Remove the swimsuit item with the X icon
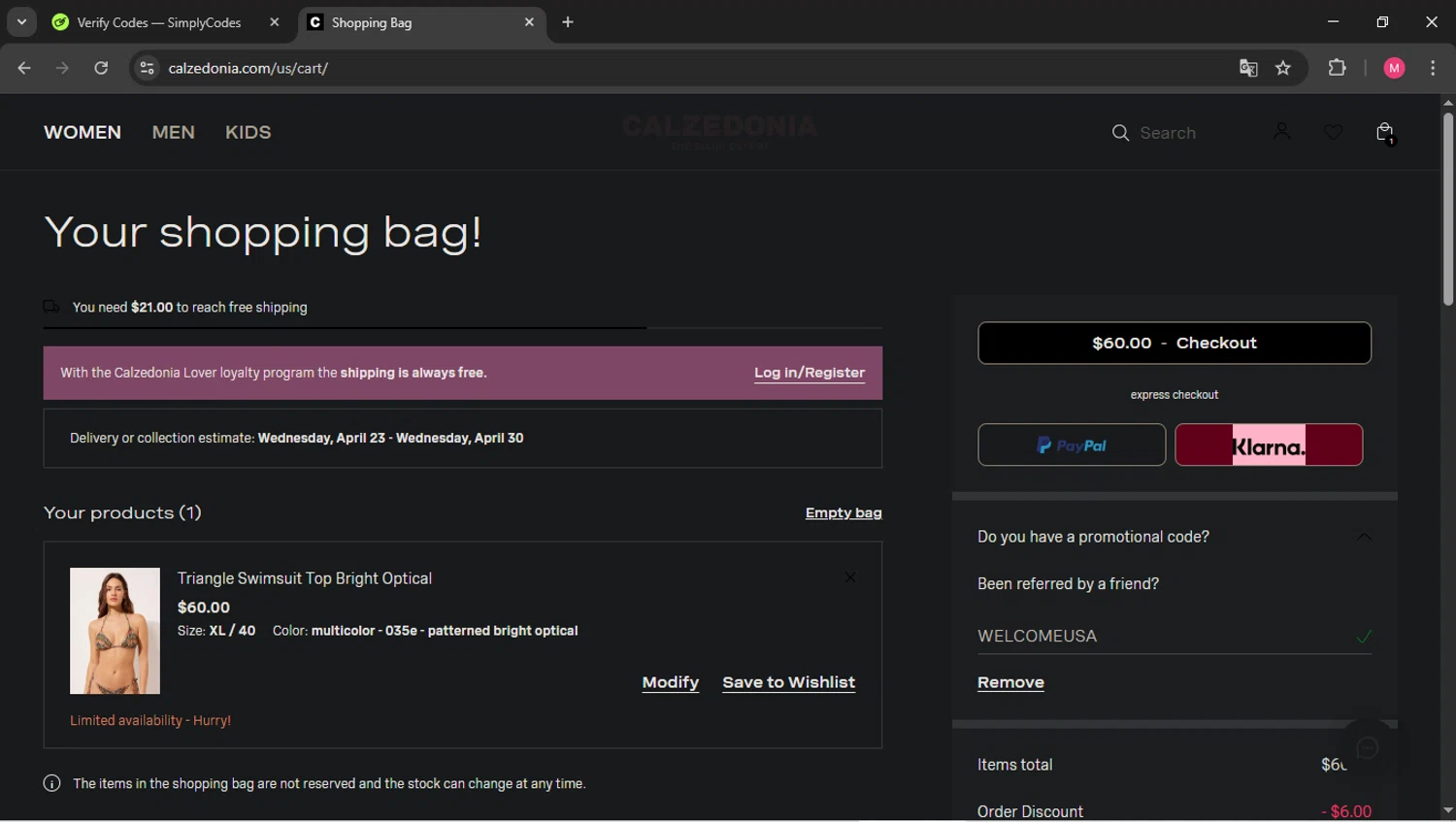Image resolution: width=1456 pixels, height=822 pixels. tap(850, 577)
